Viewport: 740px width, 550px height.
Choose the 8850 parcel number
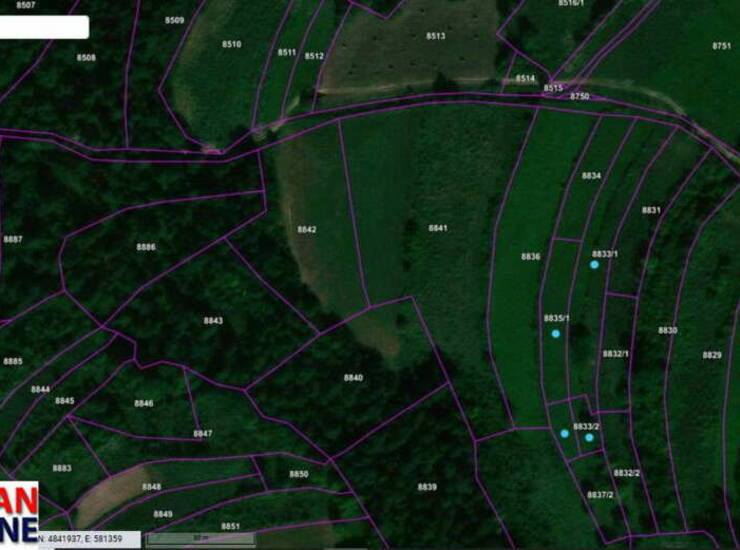(299, 474)
